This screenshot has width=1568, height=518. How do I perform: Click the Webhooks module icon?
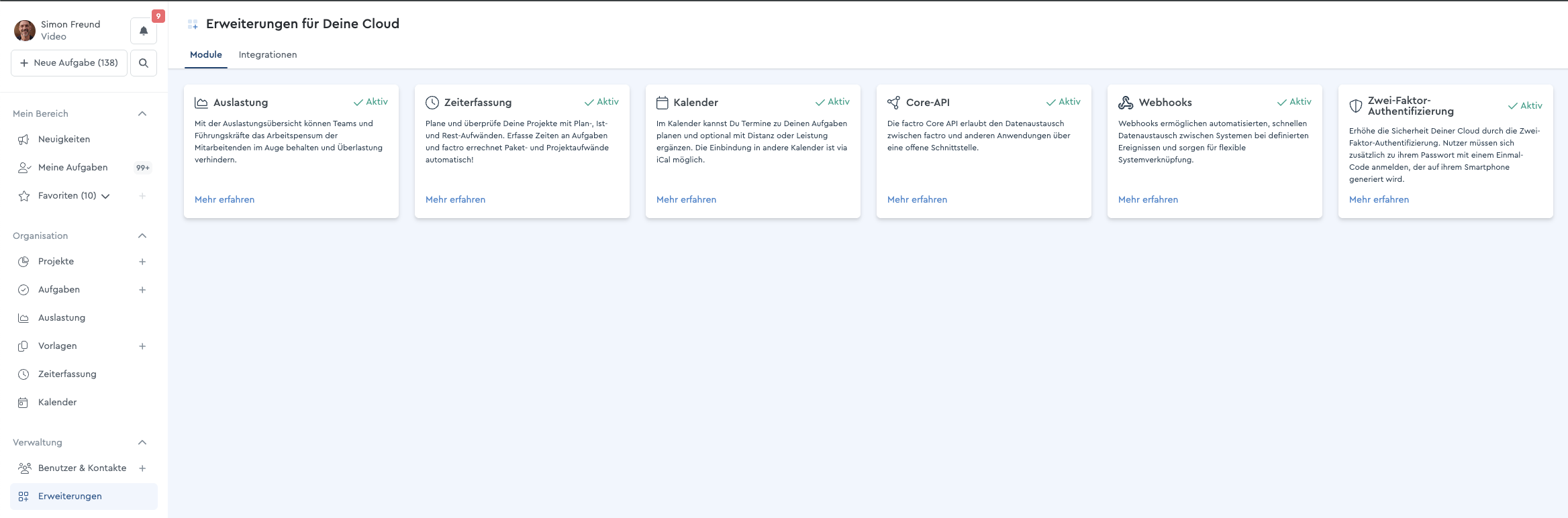pos(1126,103)
